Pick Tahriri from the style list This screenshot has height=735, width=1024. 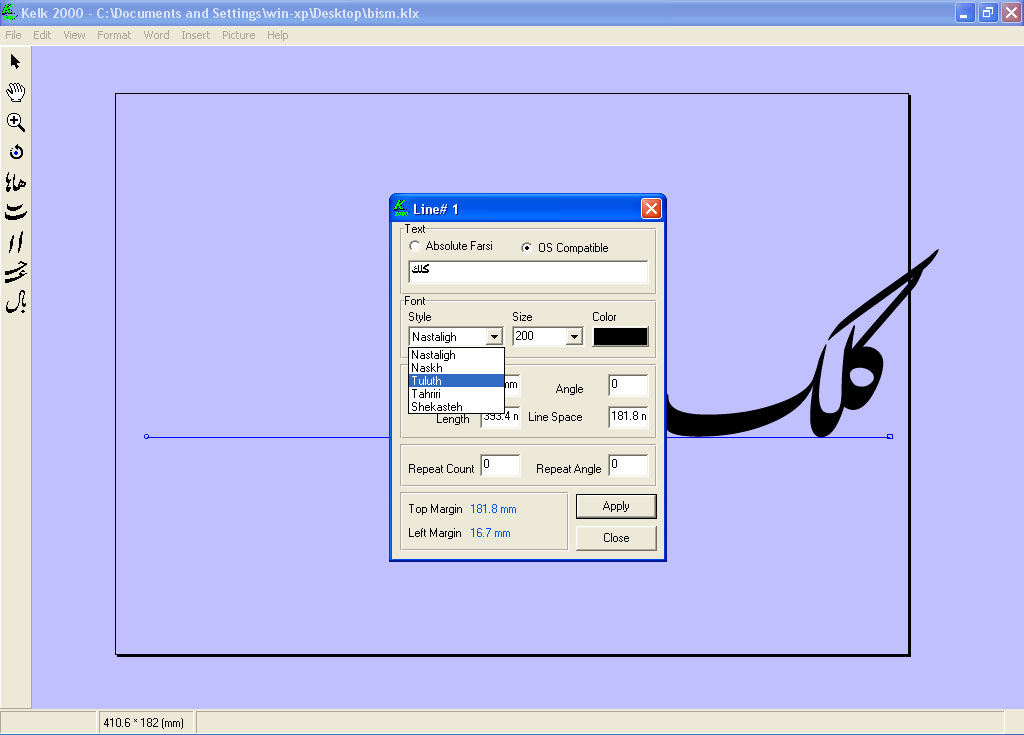(x=456, y=394)
